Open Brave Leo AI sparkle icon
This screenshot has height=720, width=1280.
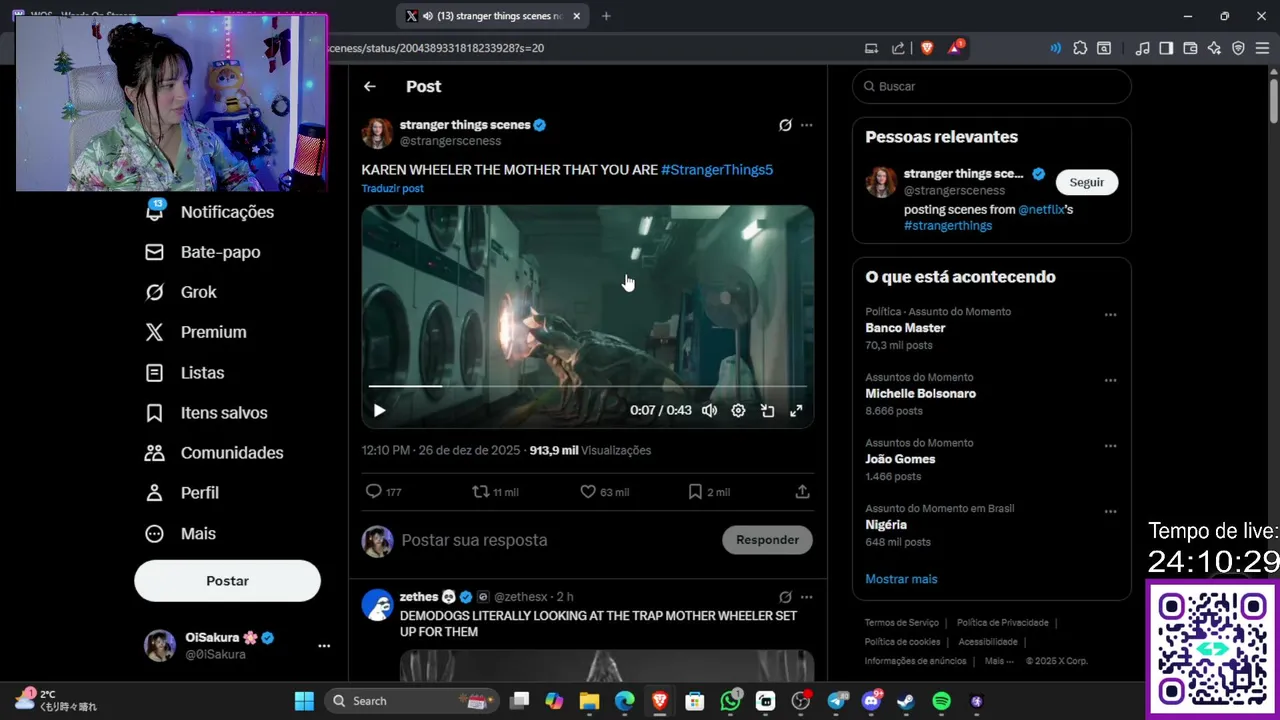(x=1214, y=48)
